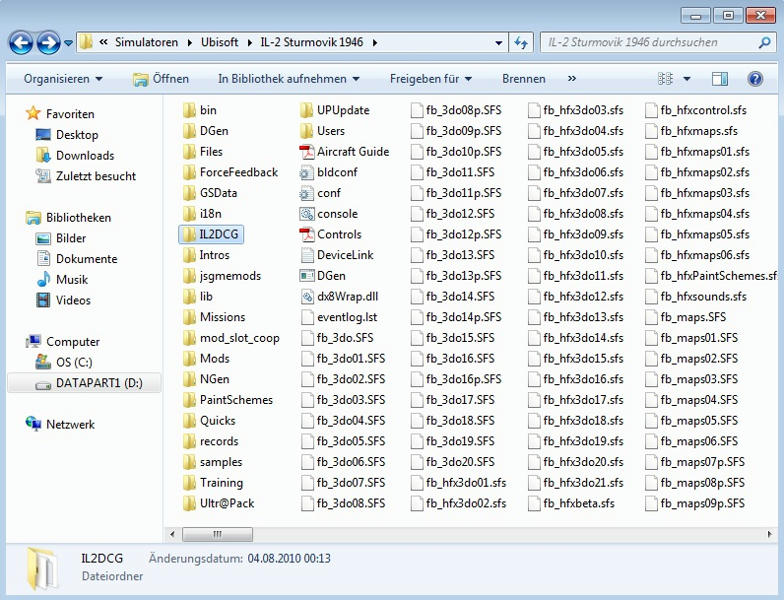Click Ubisoft in the address breadcrumb
This screenshot has width=784, height=600.
point(220,42)
